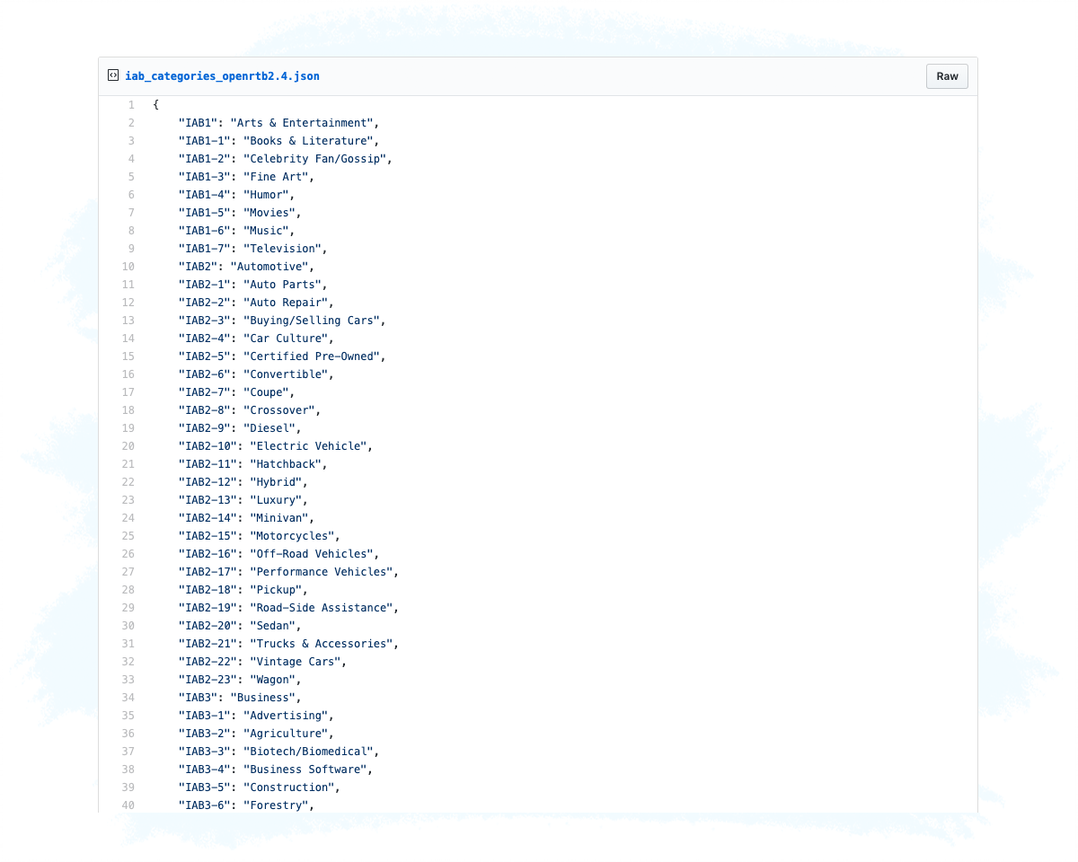Viewport: 1078px width, 862px height.
Task: Click the "Advertising" line
Action: click(x=256, y=716)
